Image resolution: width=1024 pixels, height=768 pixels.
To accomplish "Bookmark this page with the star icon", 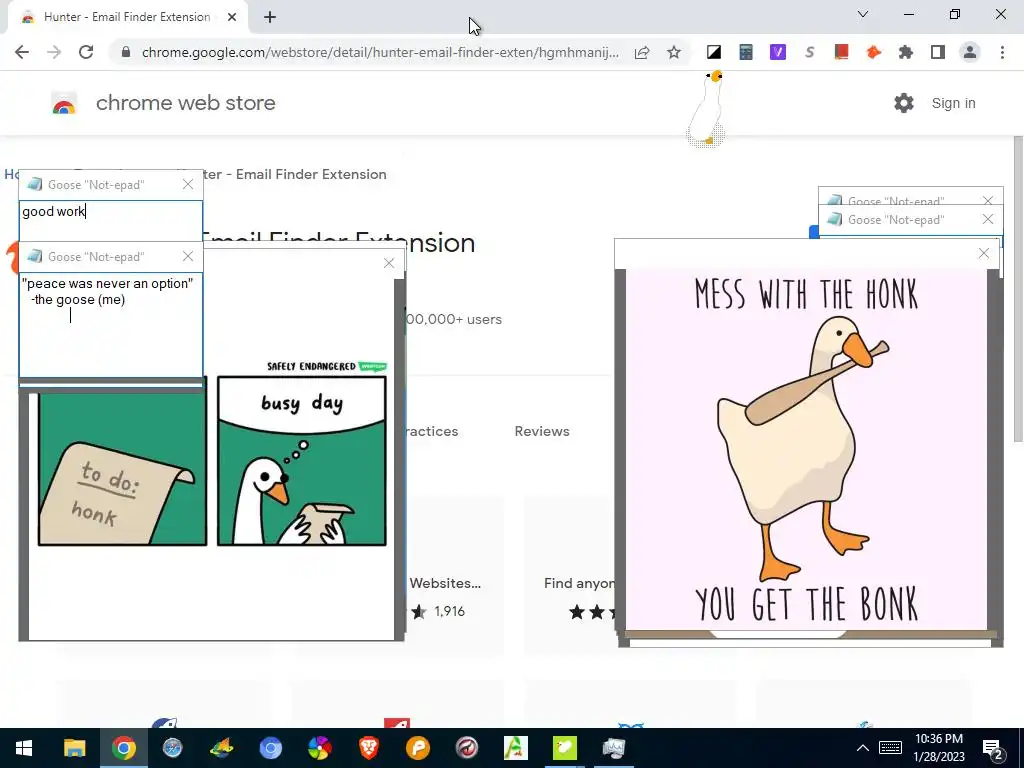I will point(674,52).
